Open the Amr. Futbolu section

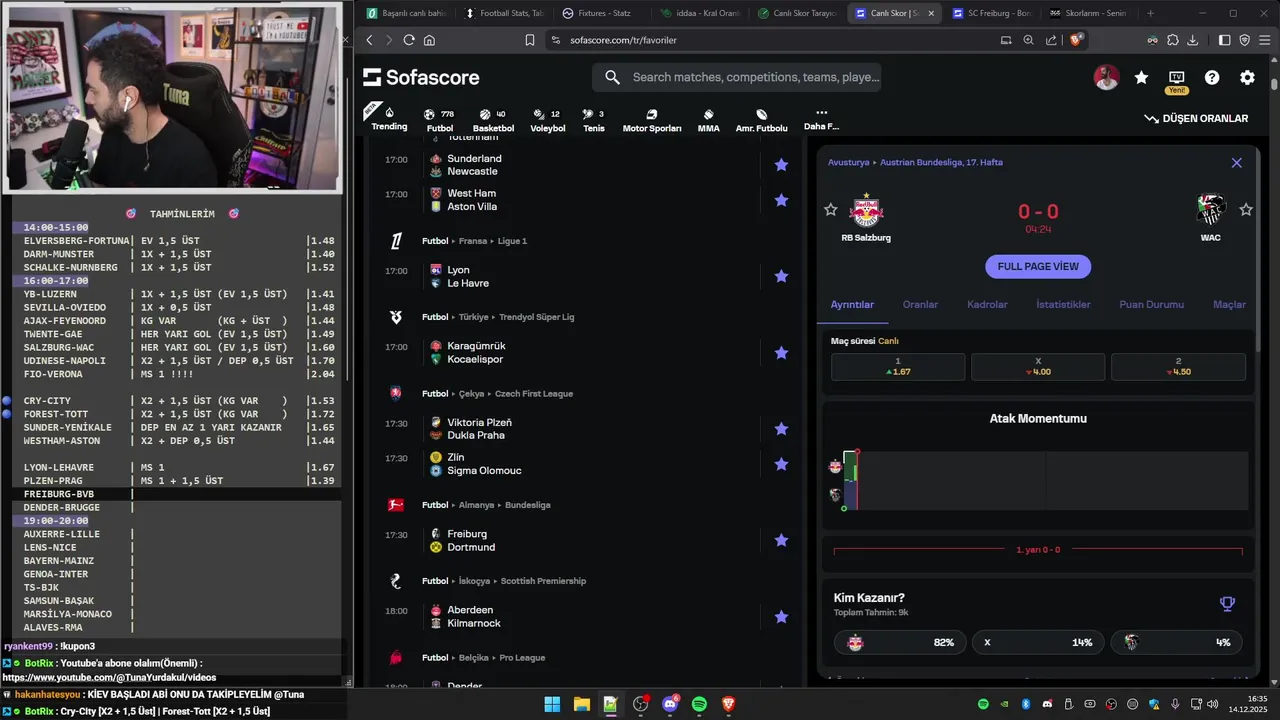click(x=761, y=120)
